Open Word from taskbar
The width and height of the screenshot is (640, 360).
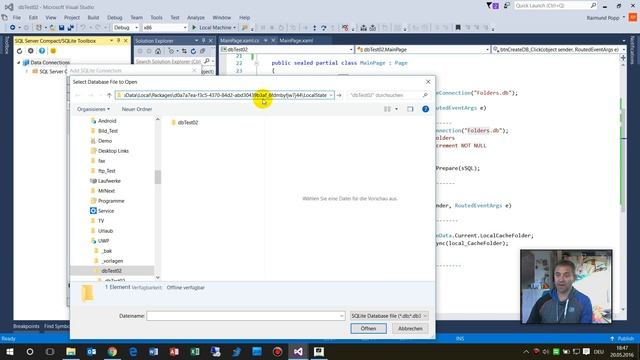pyautogui.click(x=153, y=351)
